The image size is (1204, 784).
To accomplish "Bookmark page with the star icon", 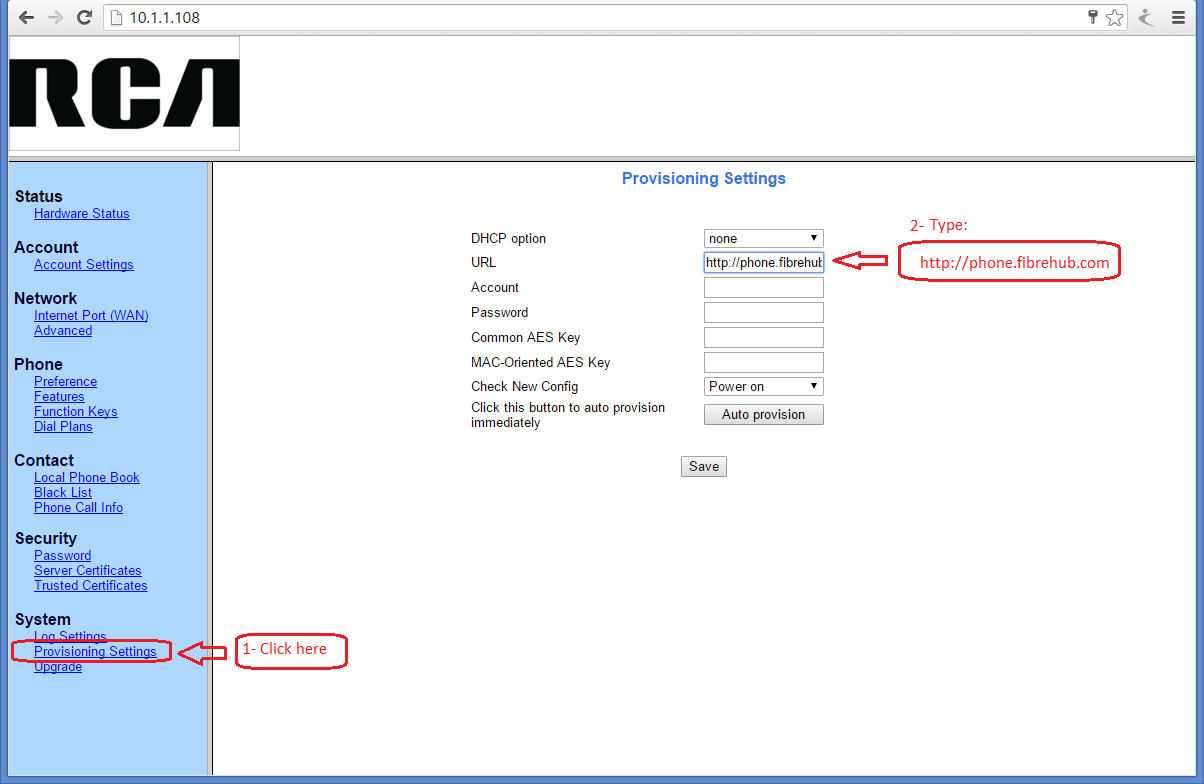I will point(1115,18).
